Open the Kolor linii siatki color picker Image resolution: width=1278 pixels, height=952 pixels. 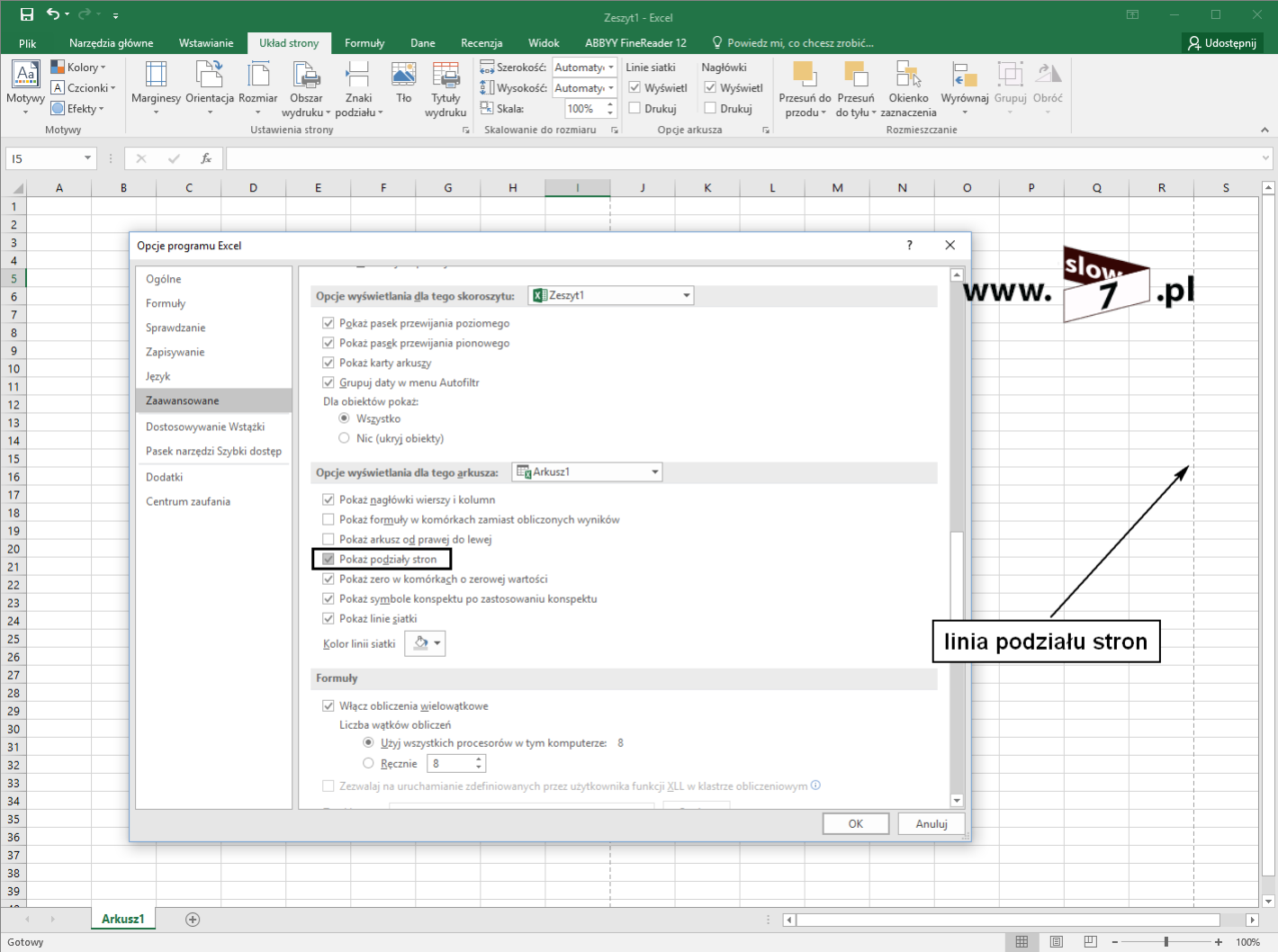tap(425, 643)
